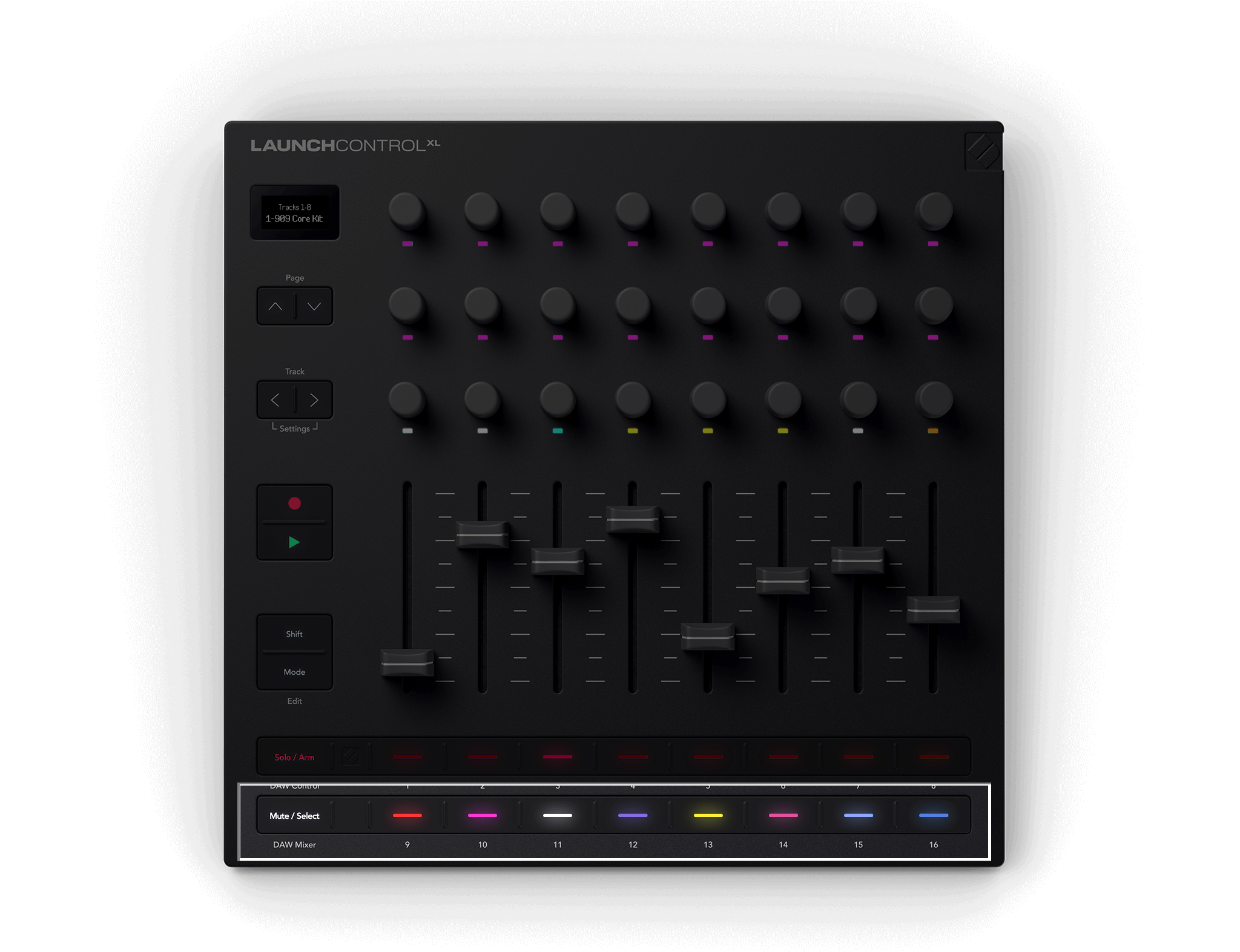The width and height of the screenshot is (1240, 952).
Task: Click the middle-row knob in column 3
Action: tap(558, 304)
